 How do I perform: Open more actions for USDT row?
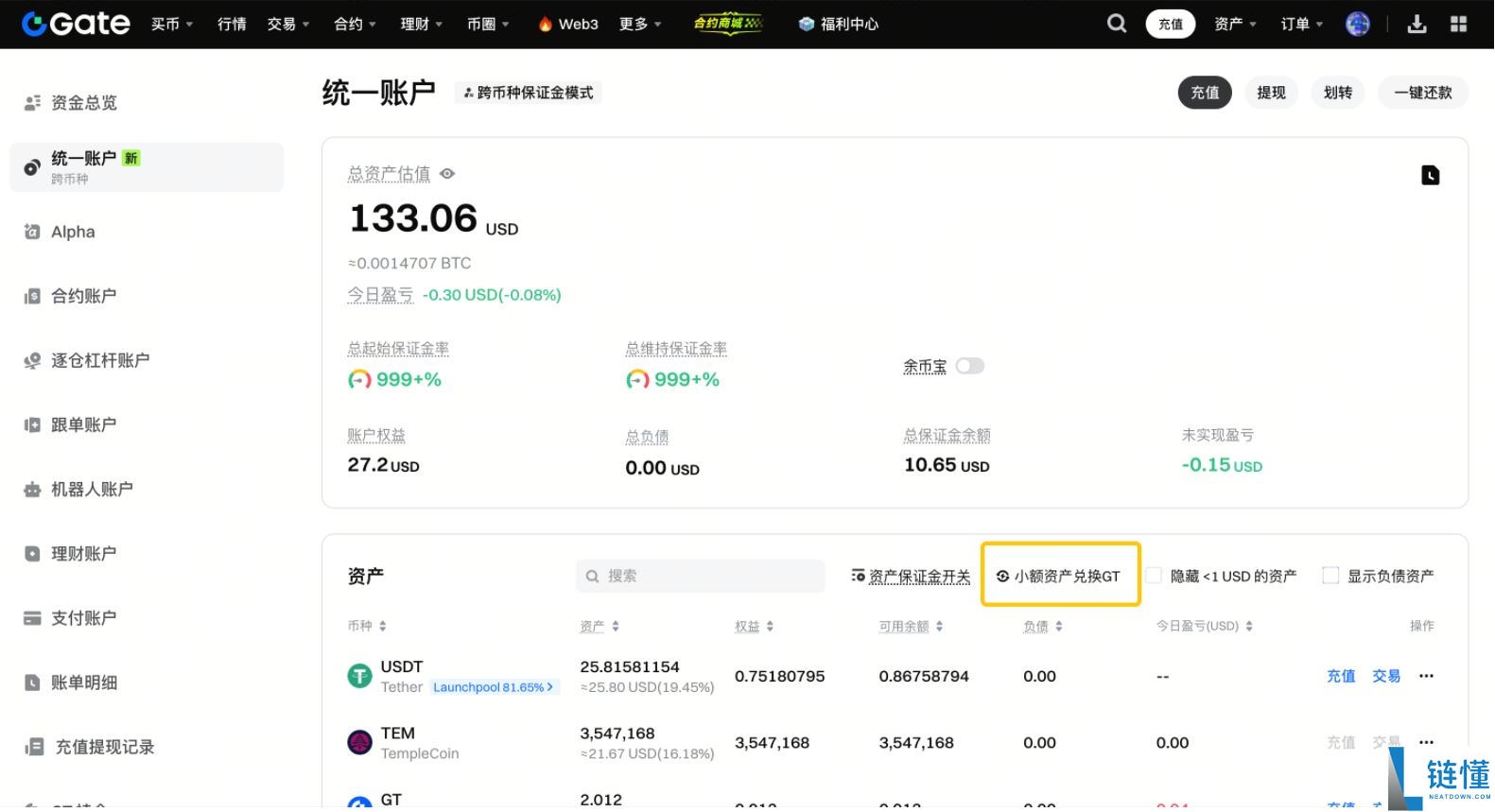tap(1426, 676)
